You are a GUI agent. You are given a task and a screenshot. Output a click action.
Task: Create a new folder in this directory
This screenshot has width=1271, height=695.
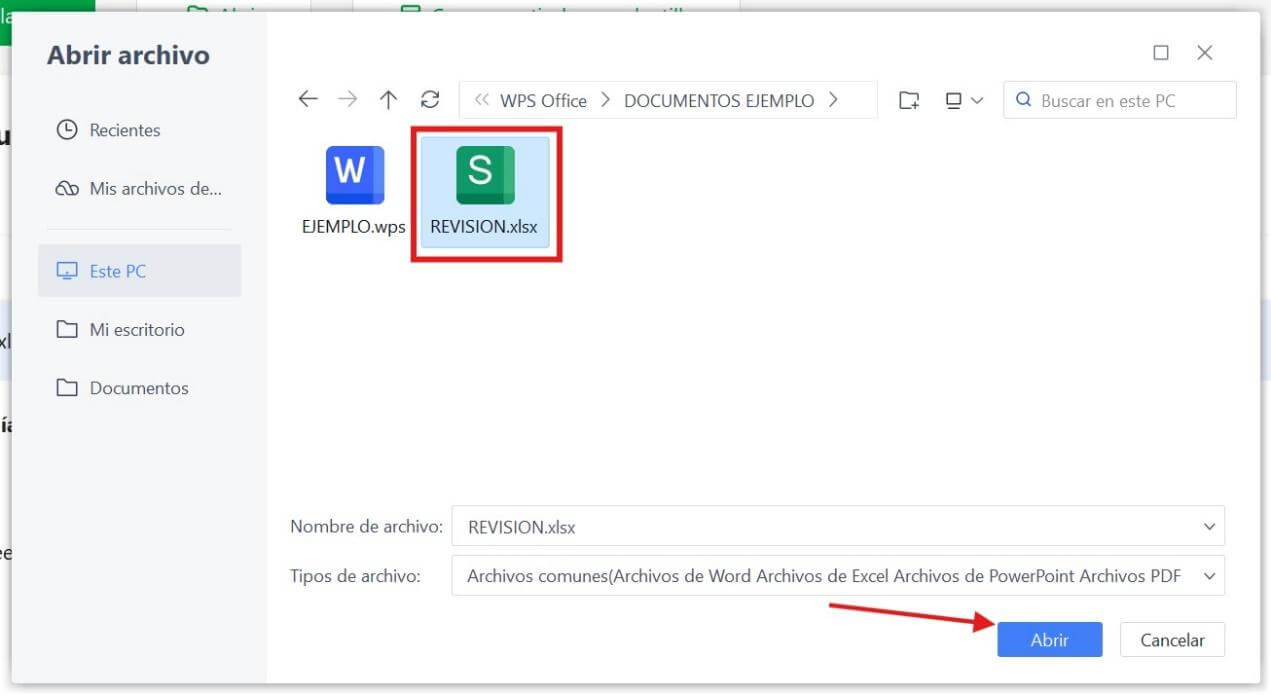coord(908,100)
